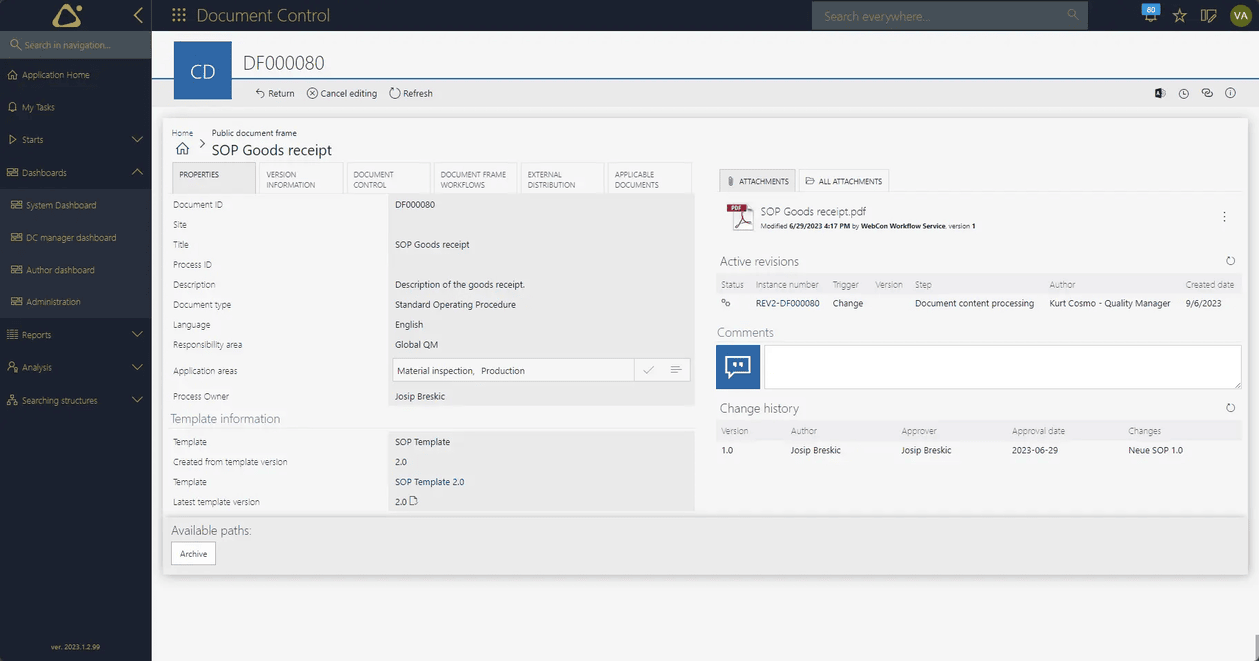
Task: Click the favorites star icon
Action: tap(1180, 16)
